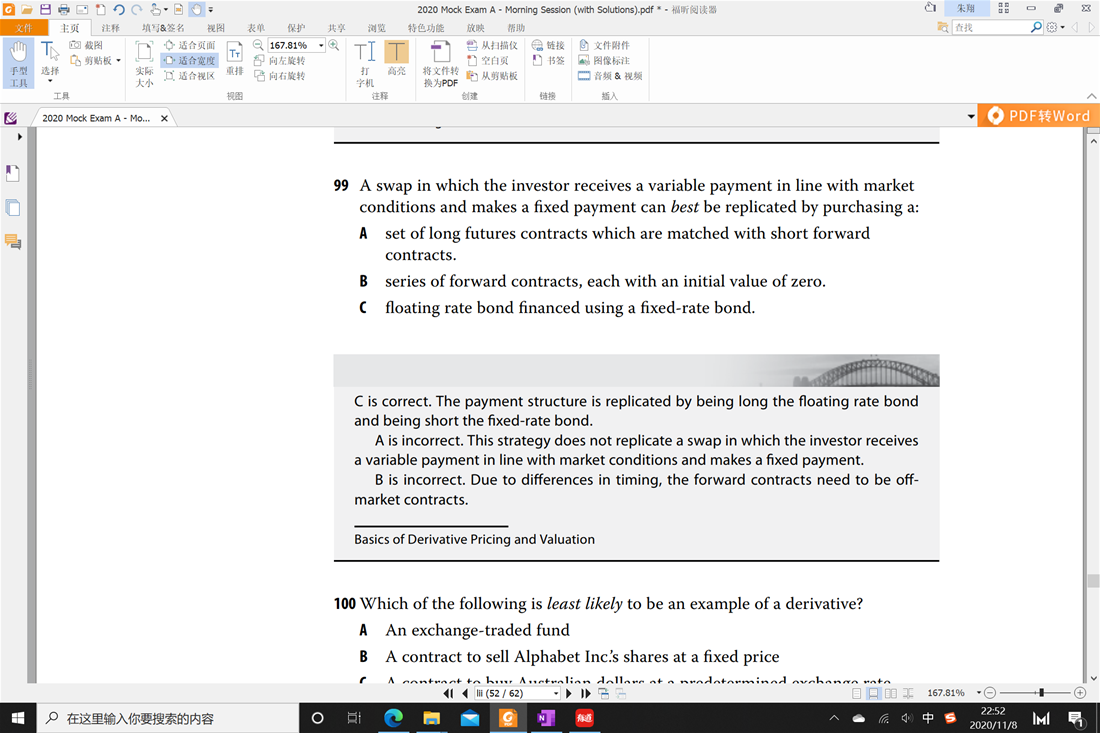Open the 注释 (Comment) ribbon tab

point(110,28)
